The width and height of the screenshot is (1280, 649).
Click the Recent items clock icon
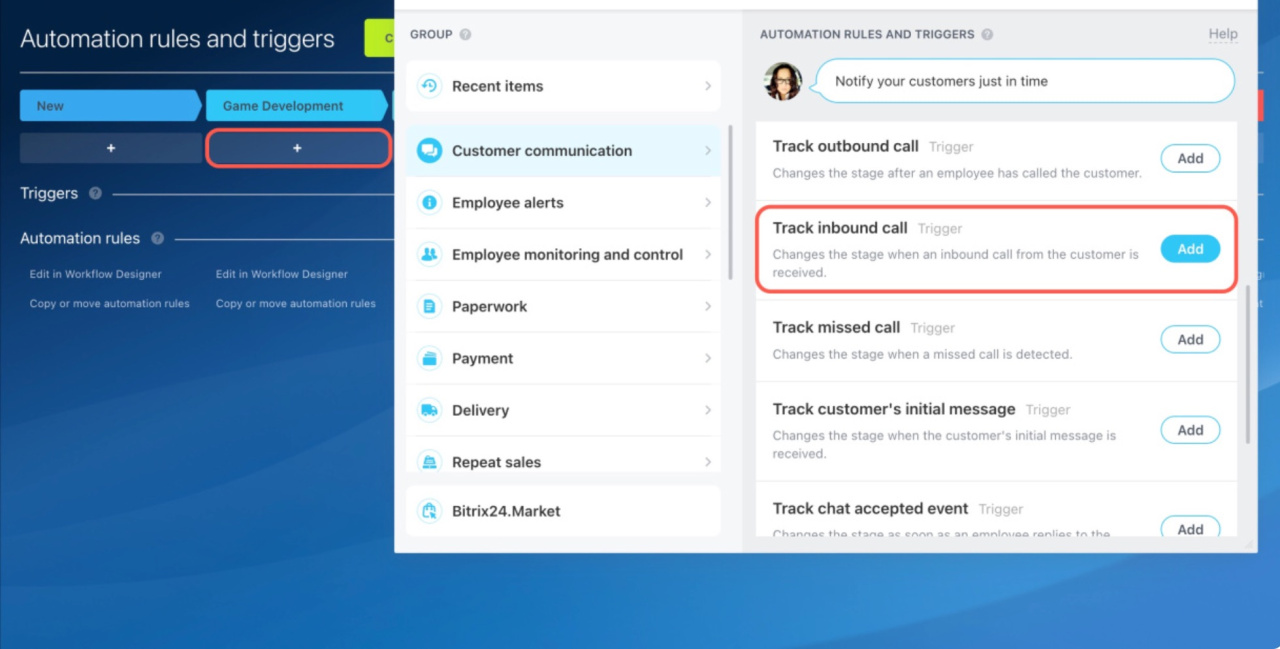[429, 86]
